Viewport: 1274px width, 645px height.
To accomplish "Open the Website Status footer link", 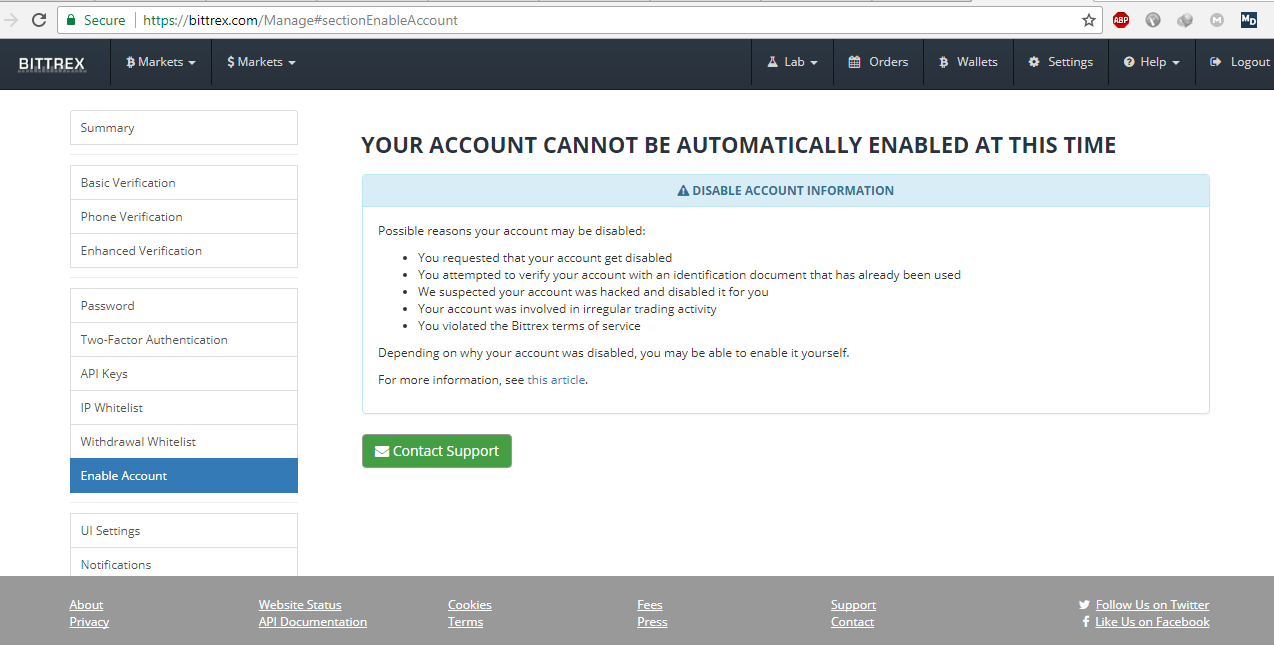I will click(x=300, y=605).
